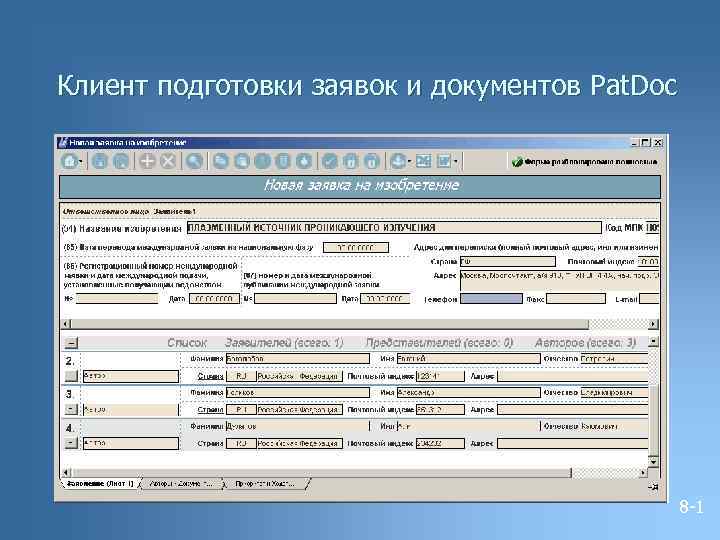This screenshot has width=720, height=540.
Task: Click the home icon in the toolbar
Action: [69, 162]
